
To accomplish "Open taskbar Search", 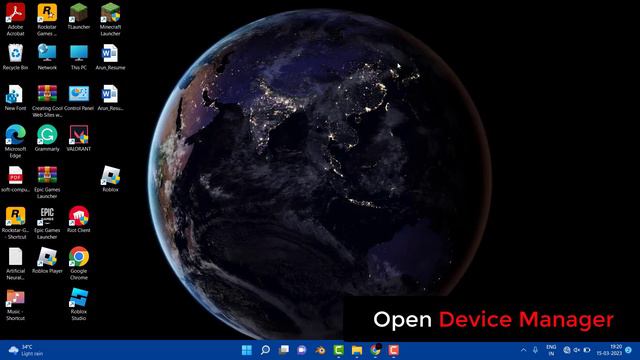I will pyautogui.click(x=265, y=350).
